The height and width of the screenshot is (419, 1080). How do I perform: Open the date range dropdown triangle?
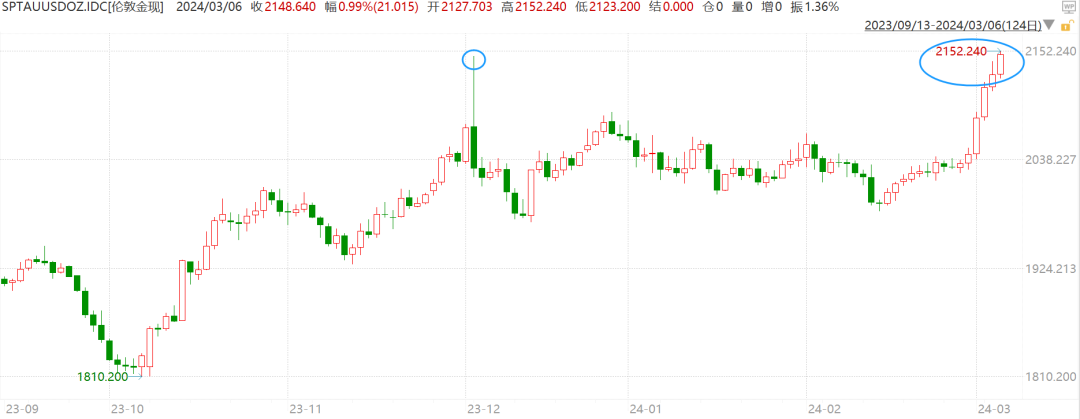1048,25
